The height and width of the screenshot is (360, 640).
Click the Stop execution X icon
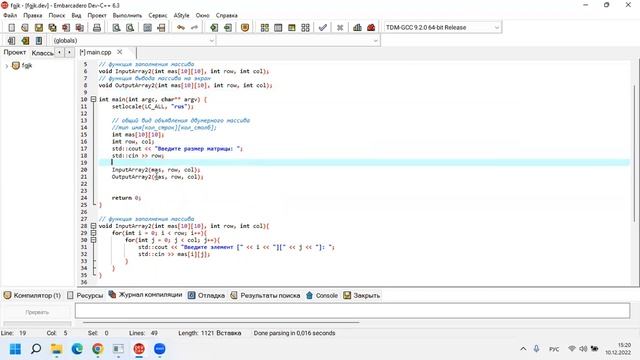[340, 27]
